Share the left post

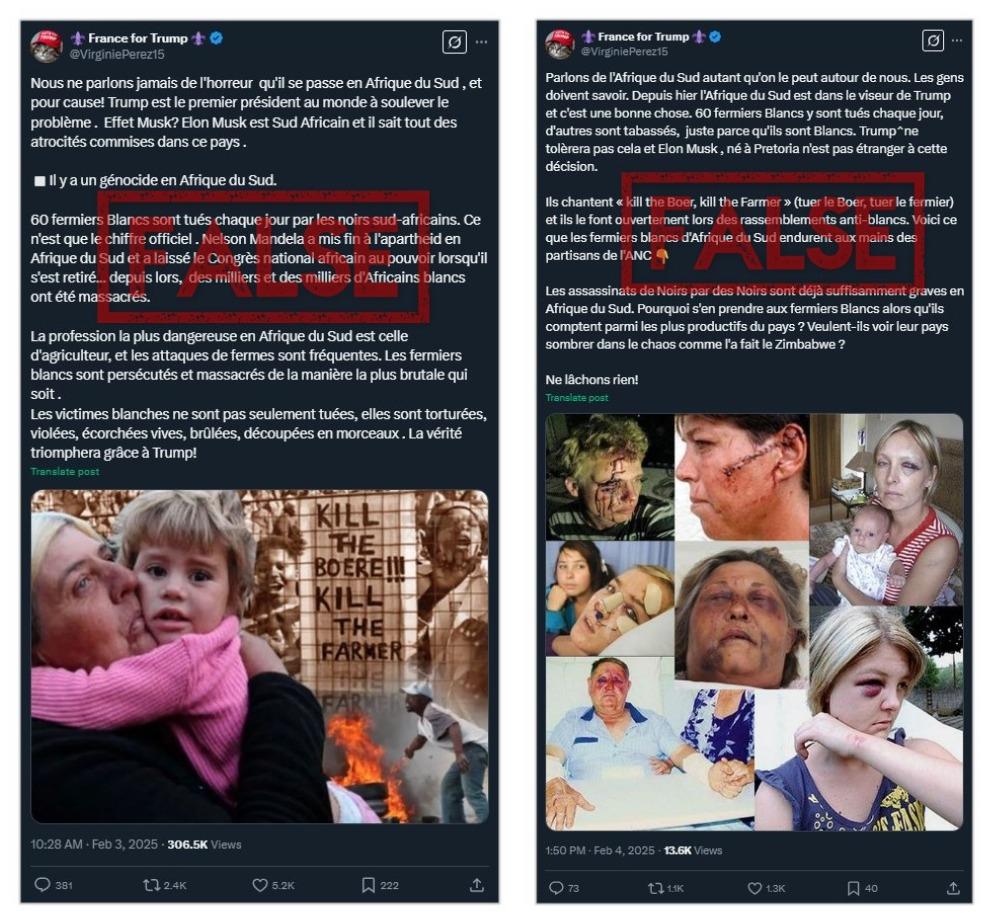point(477,885)
